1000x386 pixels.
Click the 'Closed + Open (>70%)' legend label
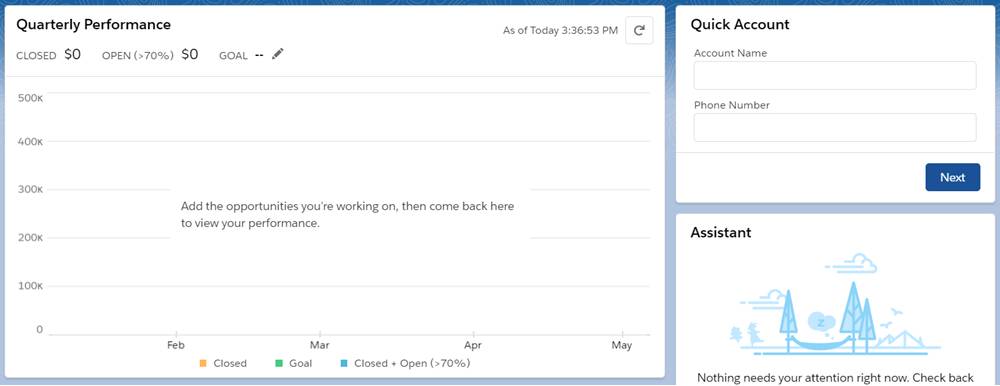tap(412, 364)
